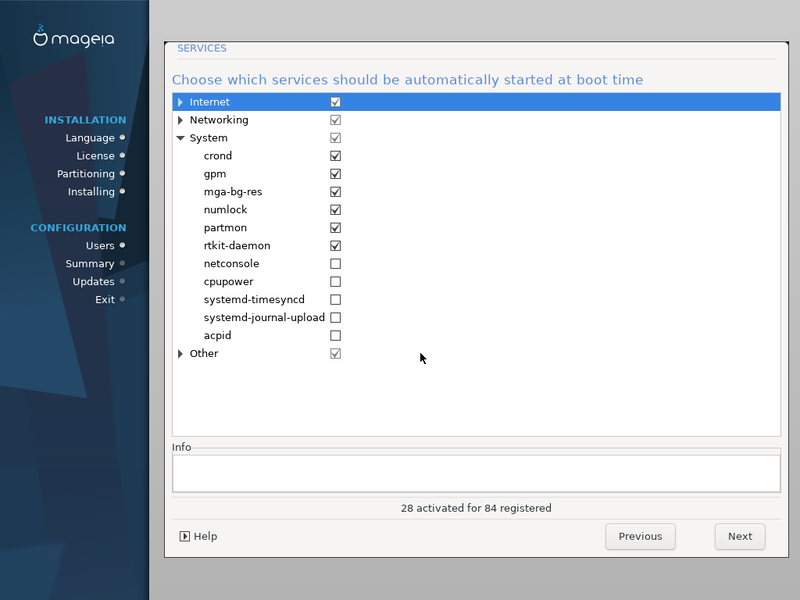
Task: Enable the cpupower service checkbox
Action: [335, 282]
